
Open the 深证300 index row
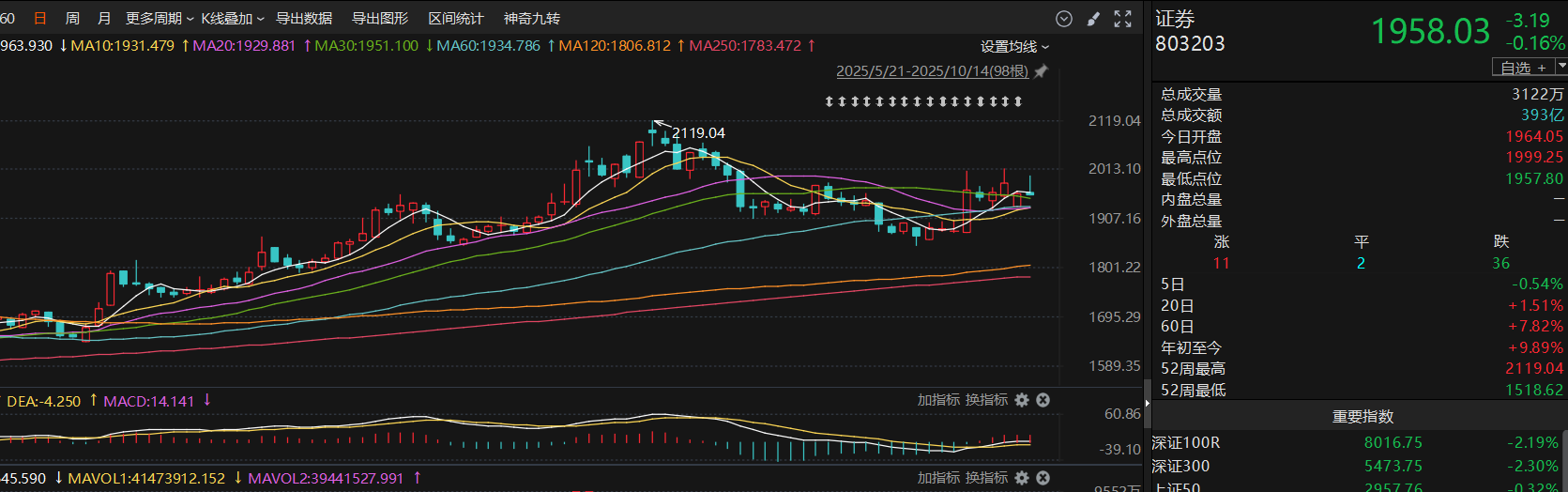pos(1359,466)
